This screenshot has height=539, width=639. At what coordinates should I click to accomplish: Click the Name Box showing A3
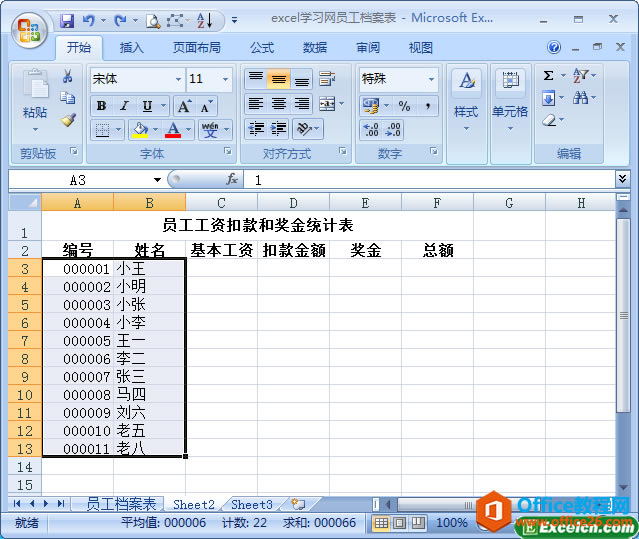78,180
